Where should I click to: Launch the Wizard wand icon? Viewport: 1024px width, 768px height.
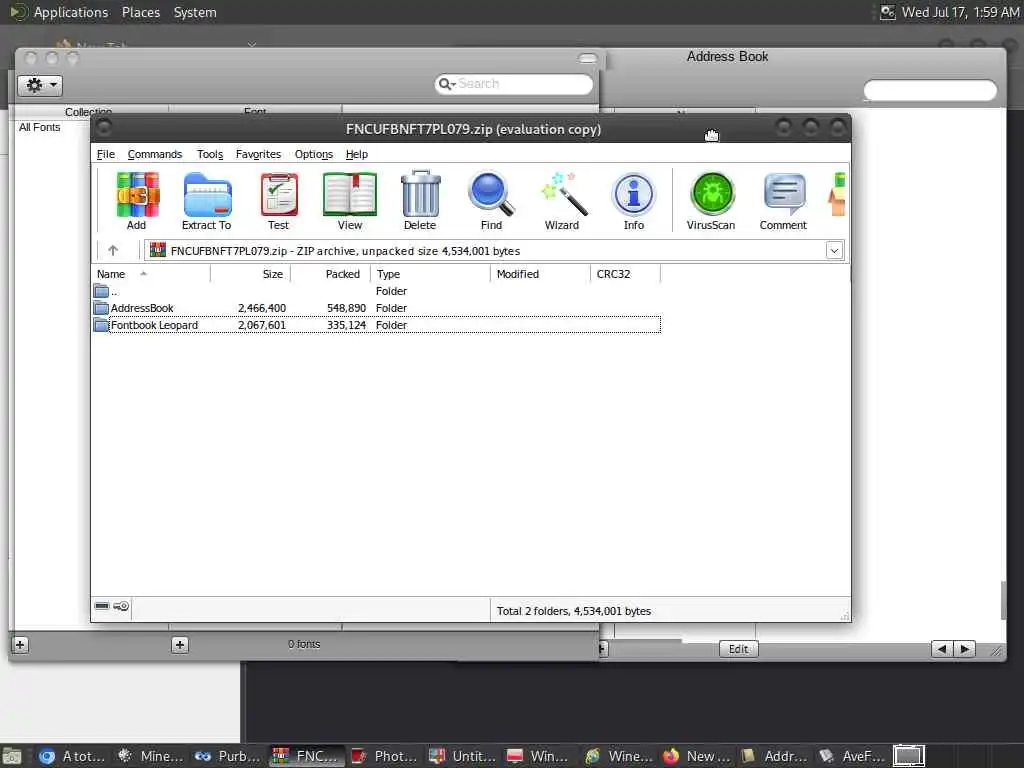[564, 194]
